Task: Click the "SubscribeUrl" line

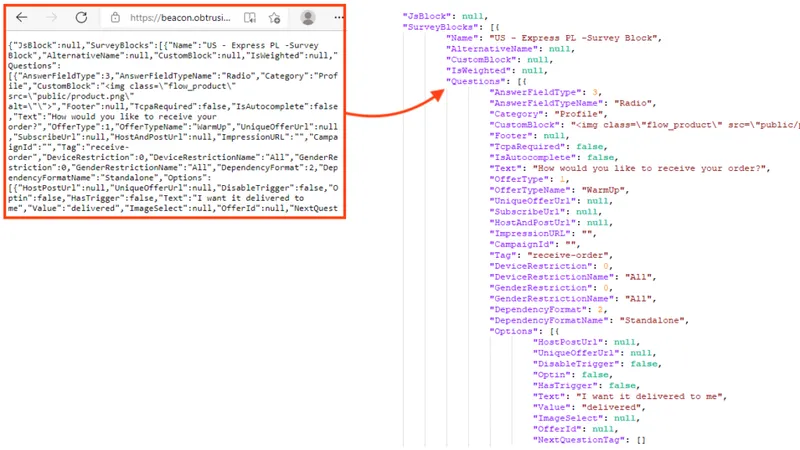Action: coord(546,212)
